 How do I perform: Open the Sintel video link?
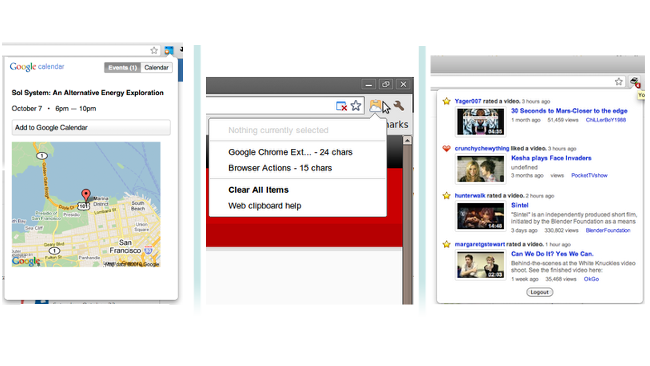tap(519, 205)
